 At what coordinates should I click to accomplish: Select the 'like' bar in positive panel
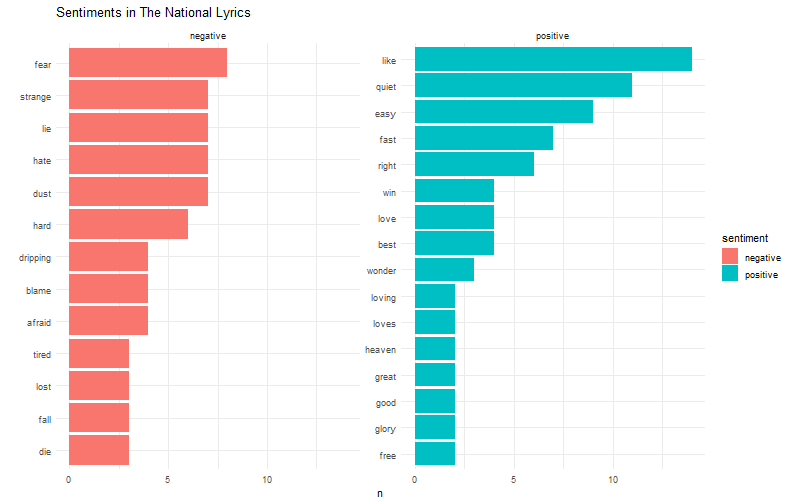tap(554, 59)
